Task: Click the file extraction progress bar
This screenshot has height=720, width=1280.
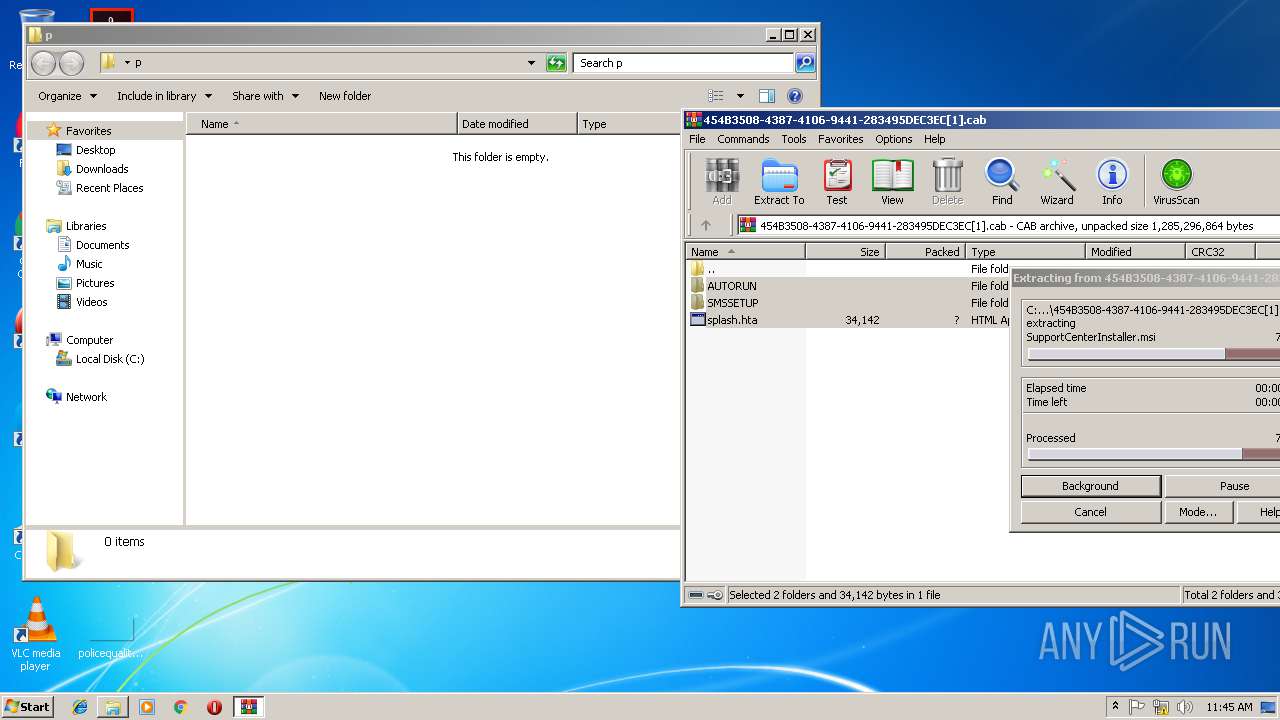Action: 1153,354
